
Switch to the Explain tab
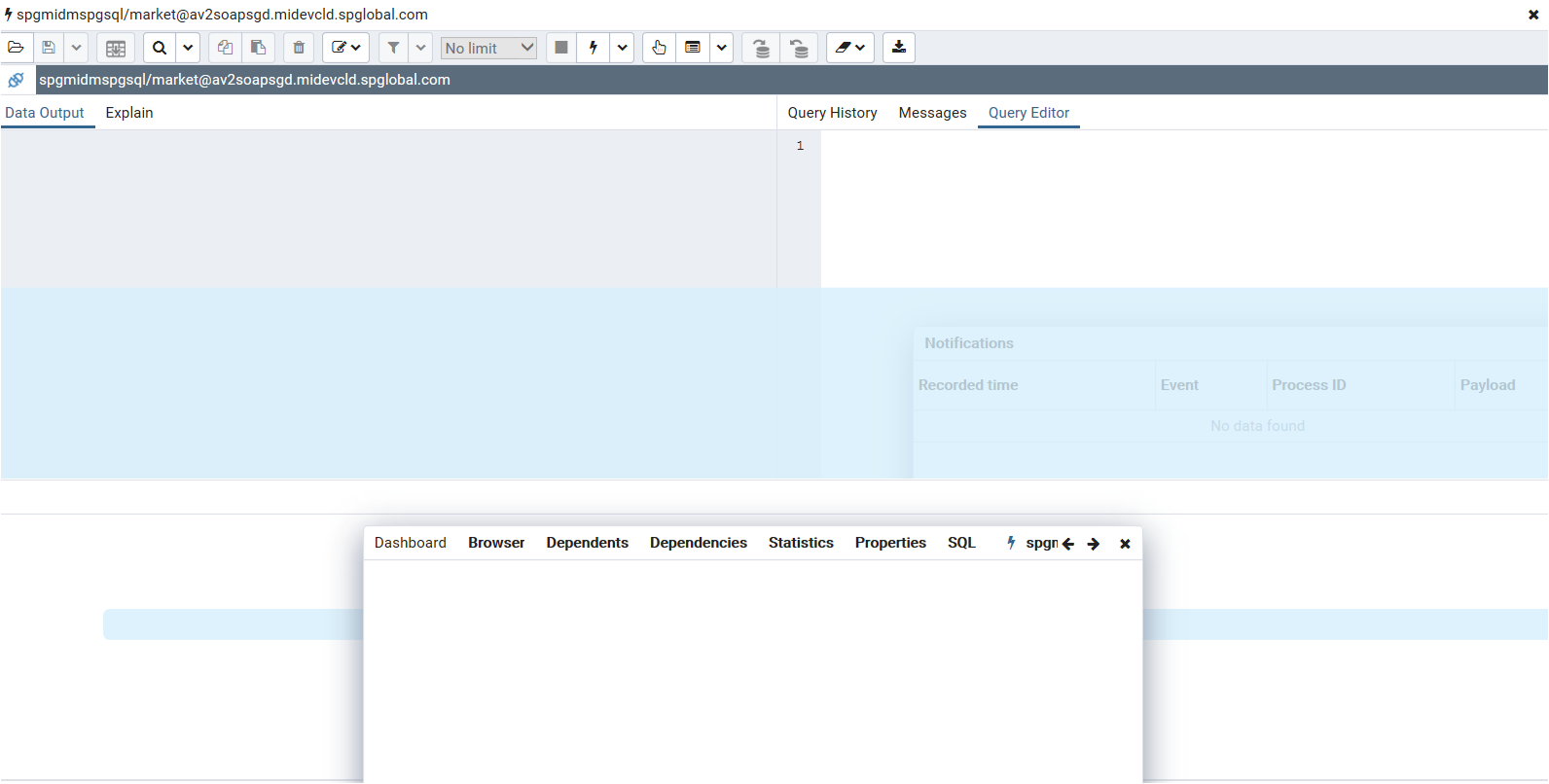click(129, 113)
